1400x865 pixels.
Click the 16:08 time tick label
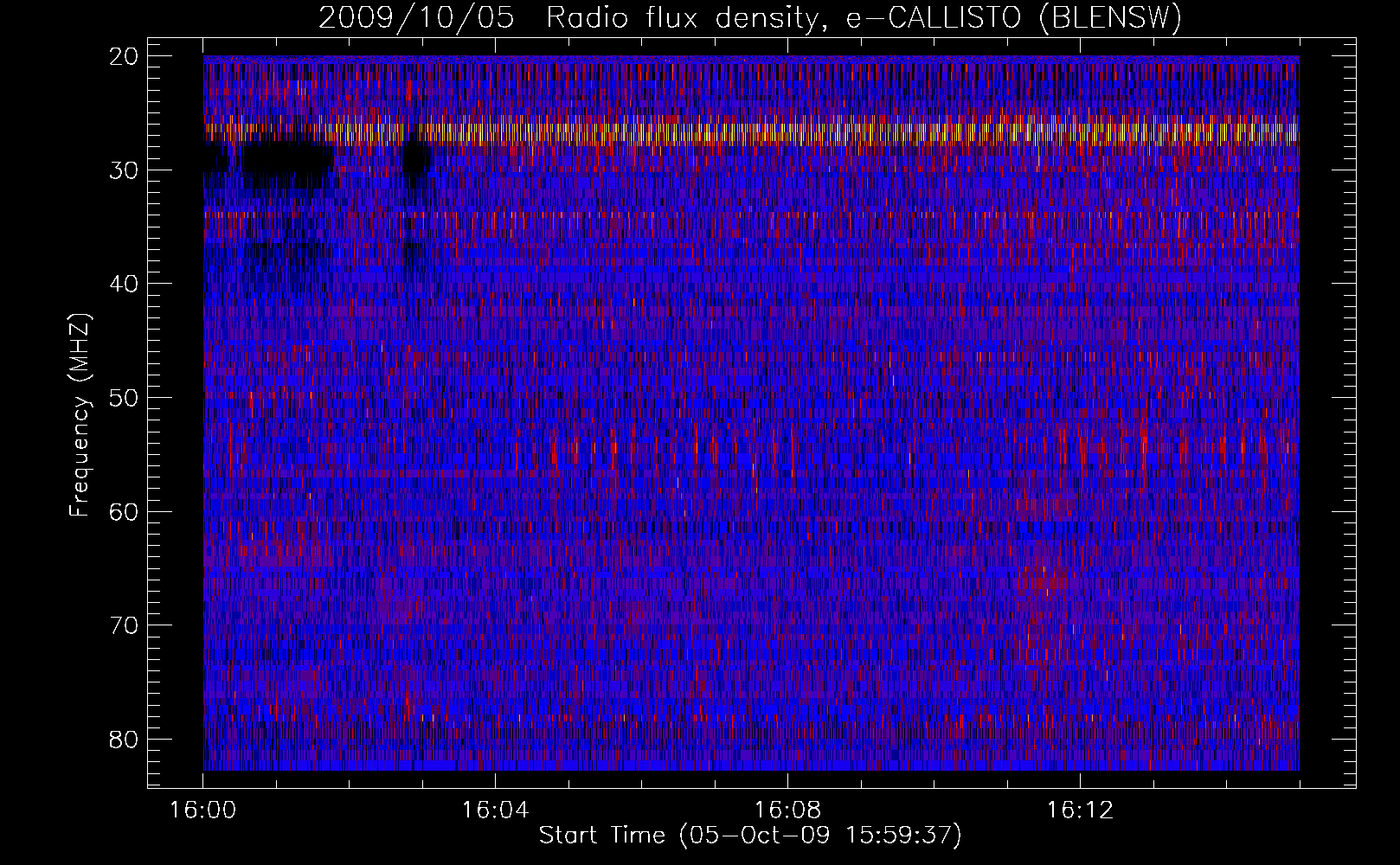pos(787,811)
